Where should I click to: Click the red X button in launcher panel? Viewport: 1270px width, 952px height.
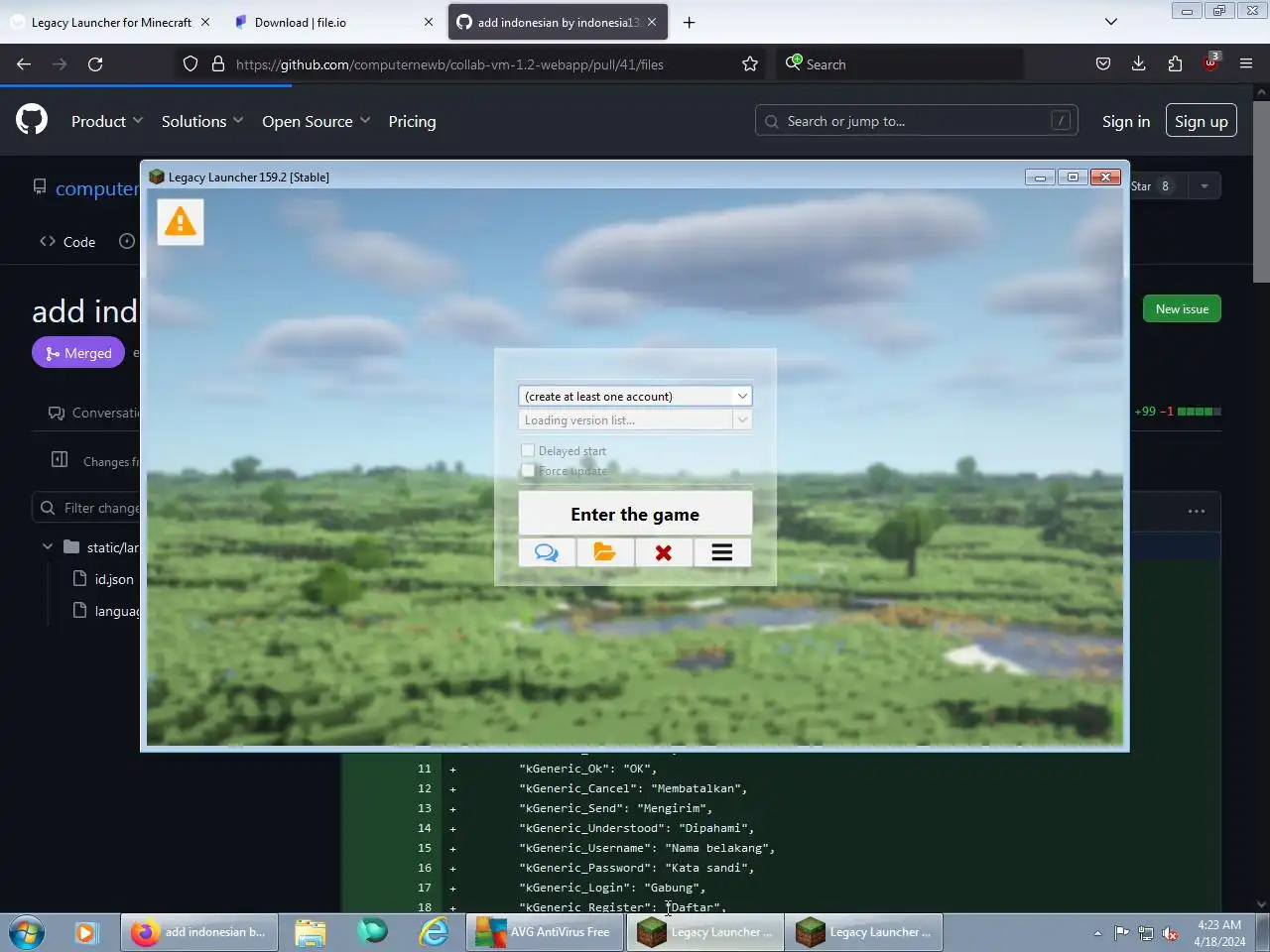pos(664,552)
